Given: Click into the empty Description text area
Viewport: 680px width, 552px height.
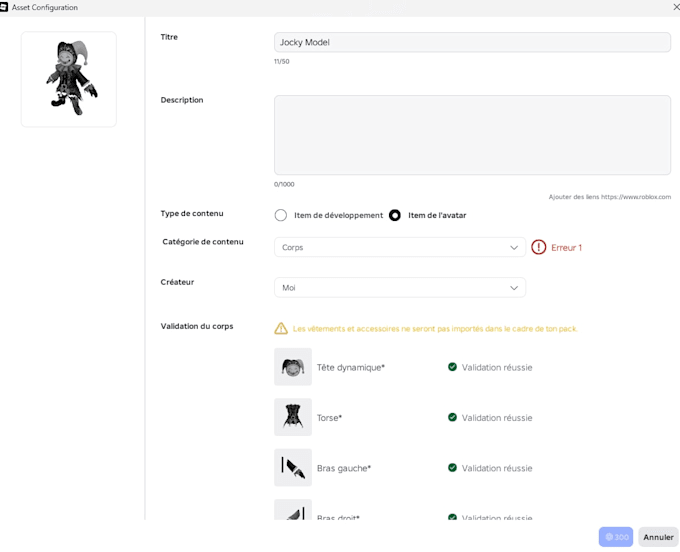Looking at the screenshot, I should coord(472,135).
